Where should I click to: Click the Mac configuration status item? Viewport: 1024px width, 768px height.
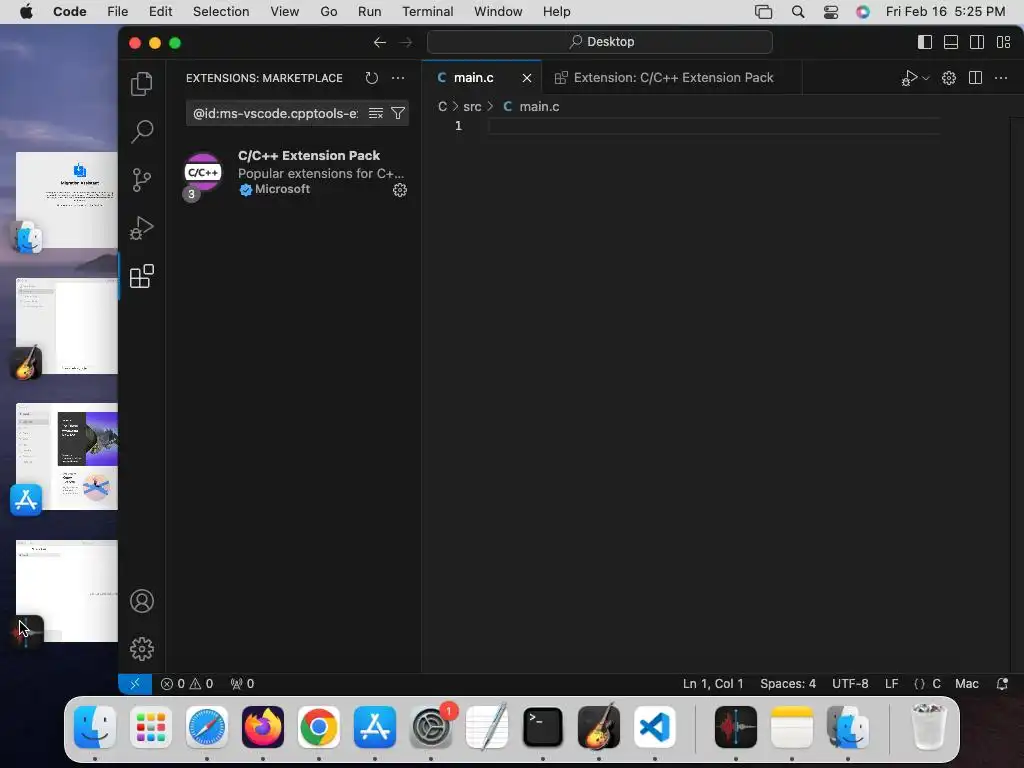coord(967,684)
